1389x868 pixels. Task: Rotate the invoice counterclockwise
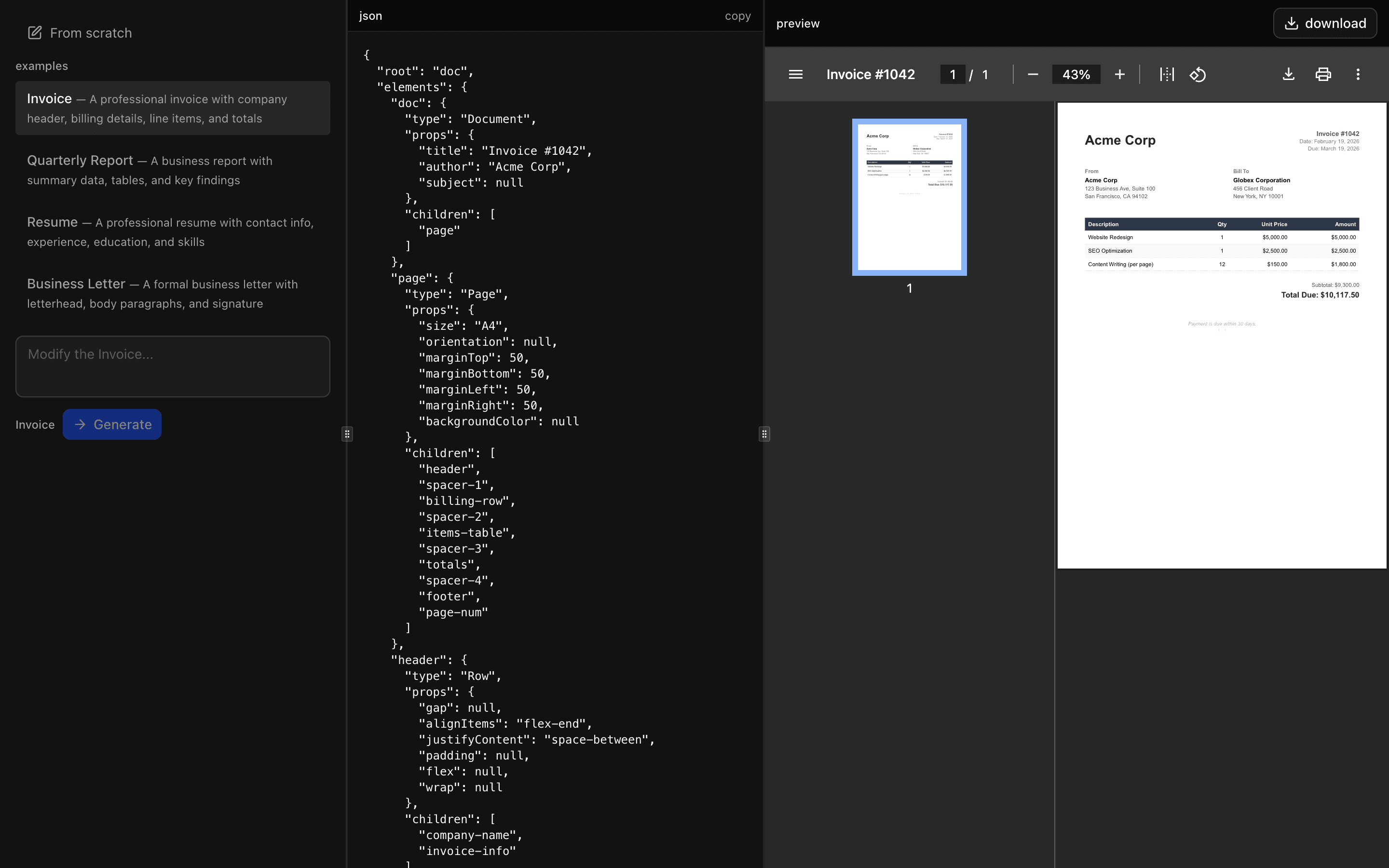1198,74
